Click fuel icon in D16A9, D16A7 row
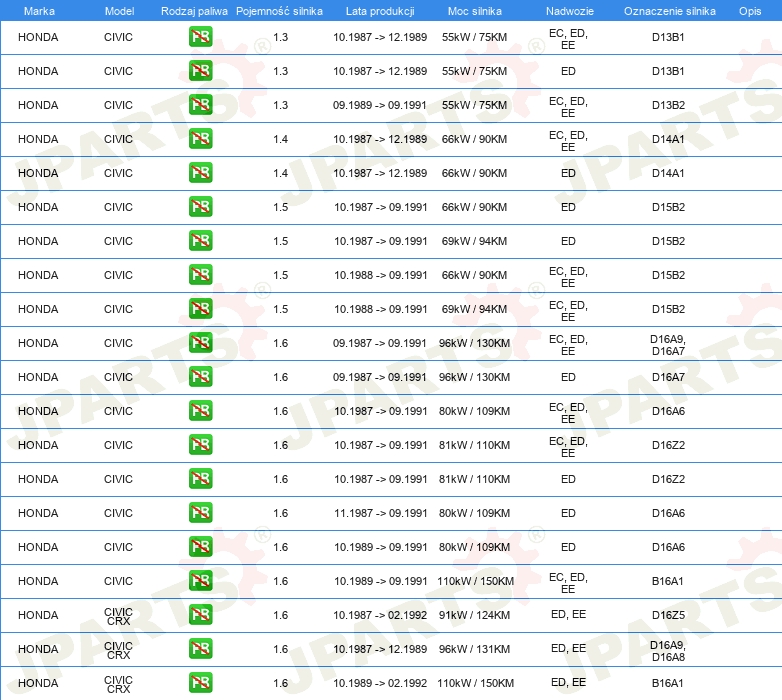Viewport: 782px width, 700px height. [x=200, y=343]
